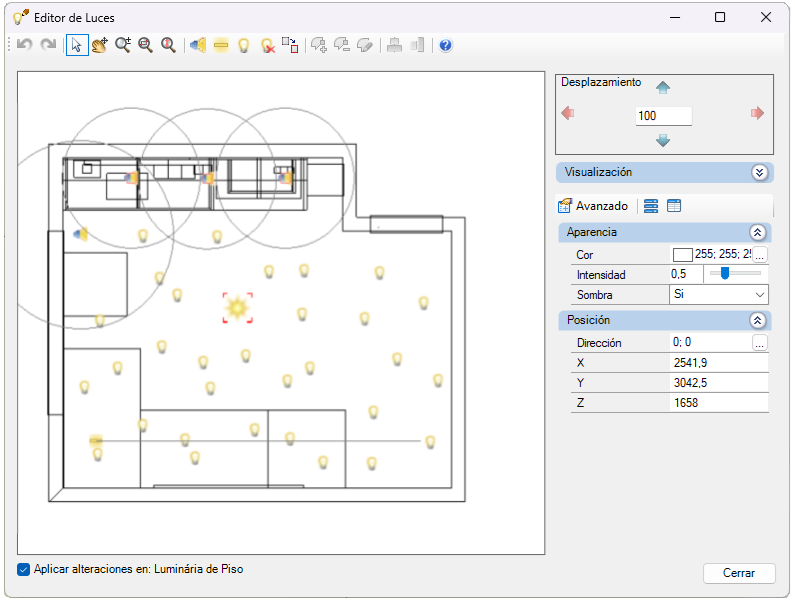Click the Cerrar button

click(739, 573)
